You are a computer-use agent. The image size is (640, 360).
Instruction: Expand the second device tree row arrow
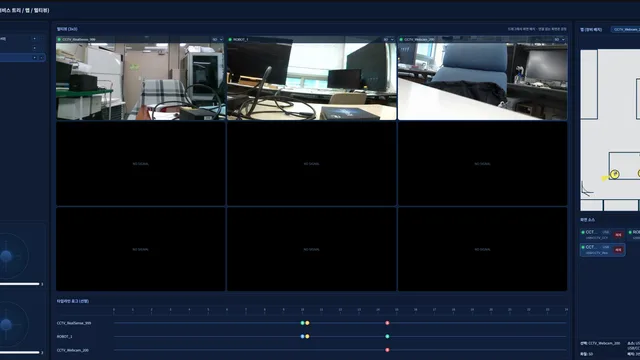tap(34, 48)
